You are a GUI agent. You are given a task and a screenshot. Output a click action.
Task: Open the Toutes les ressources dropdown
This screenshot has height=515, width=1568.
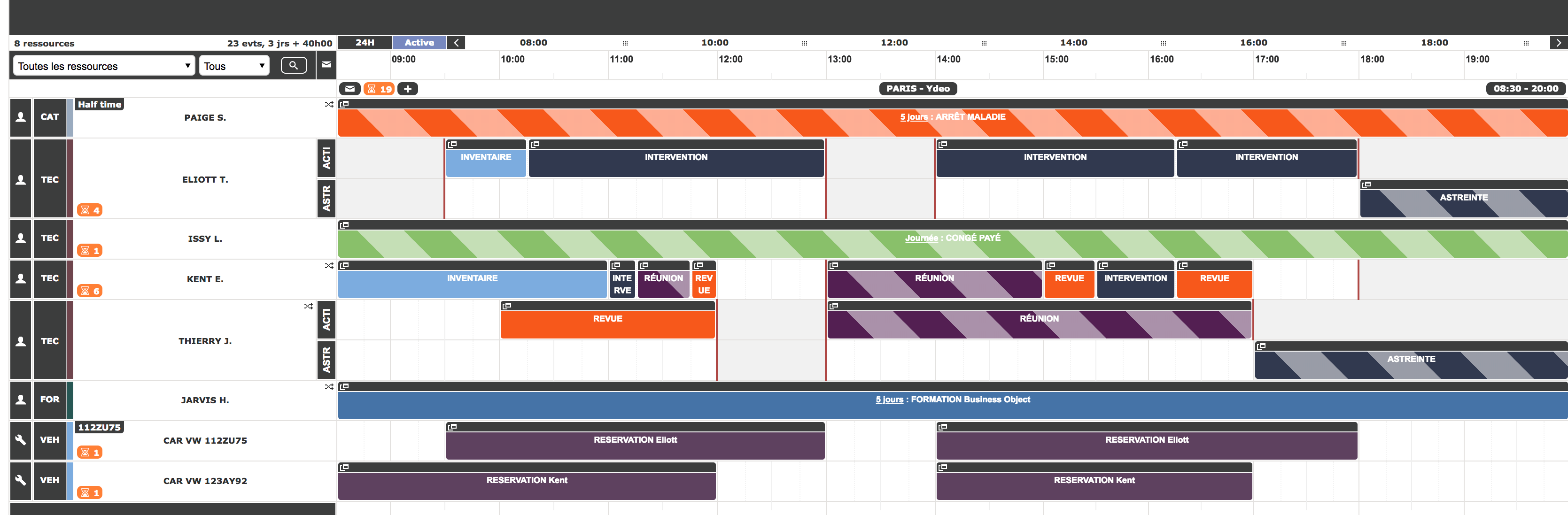[x=102, y=65]
